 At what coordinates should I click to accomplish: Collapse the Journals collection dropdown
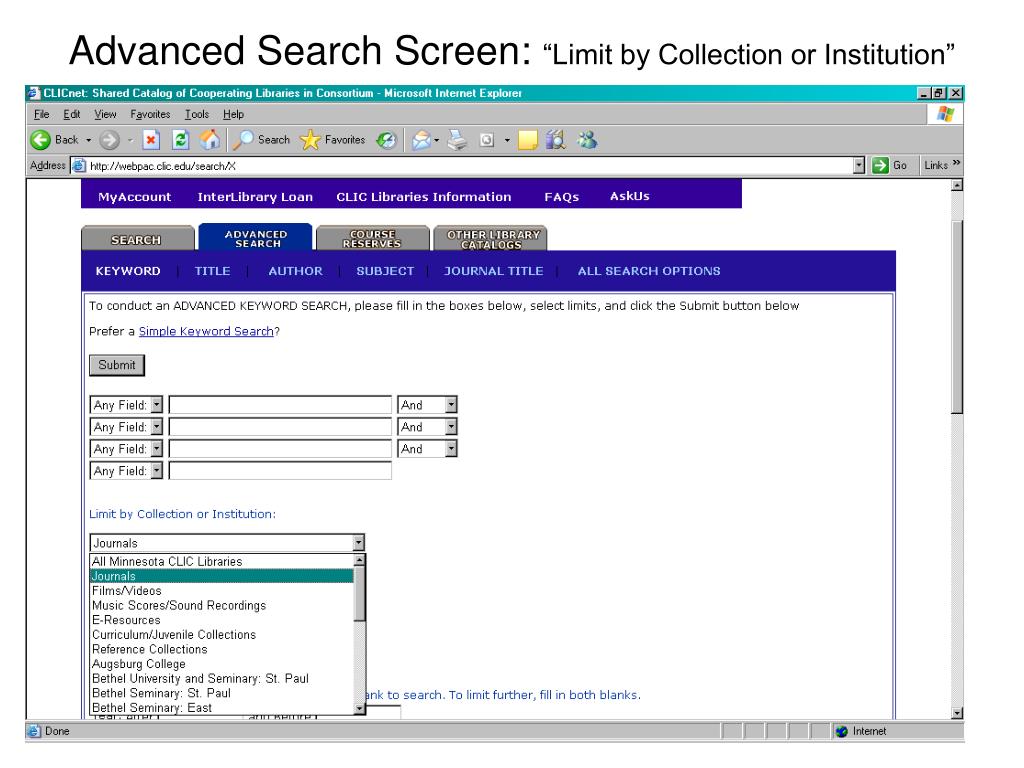pos(358,543)
